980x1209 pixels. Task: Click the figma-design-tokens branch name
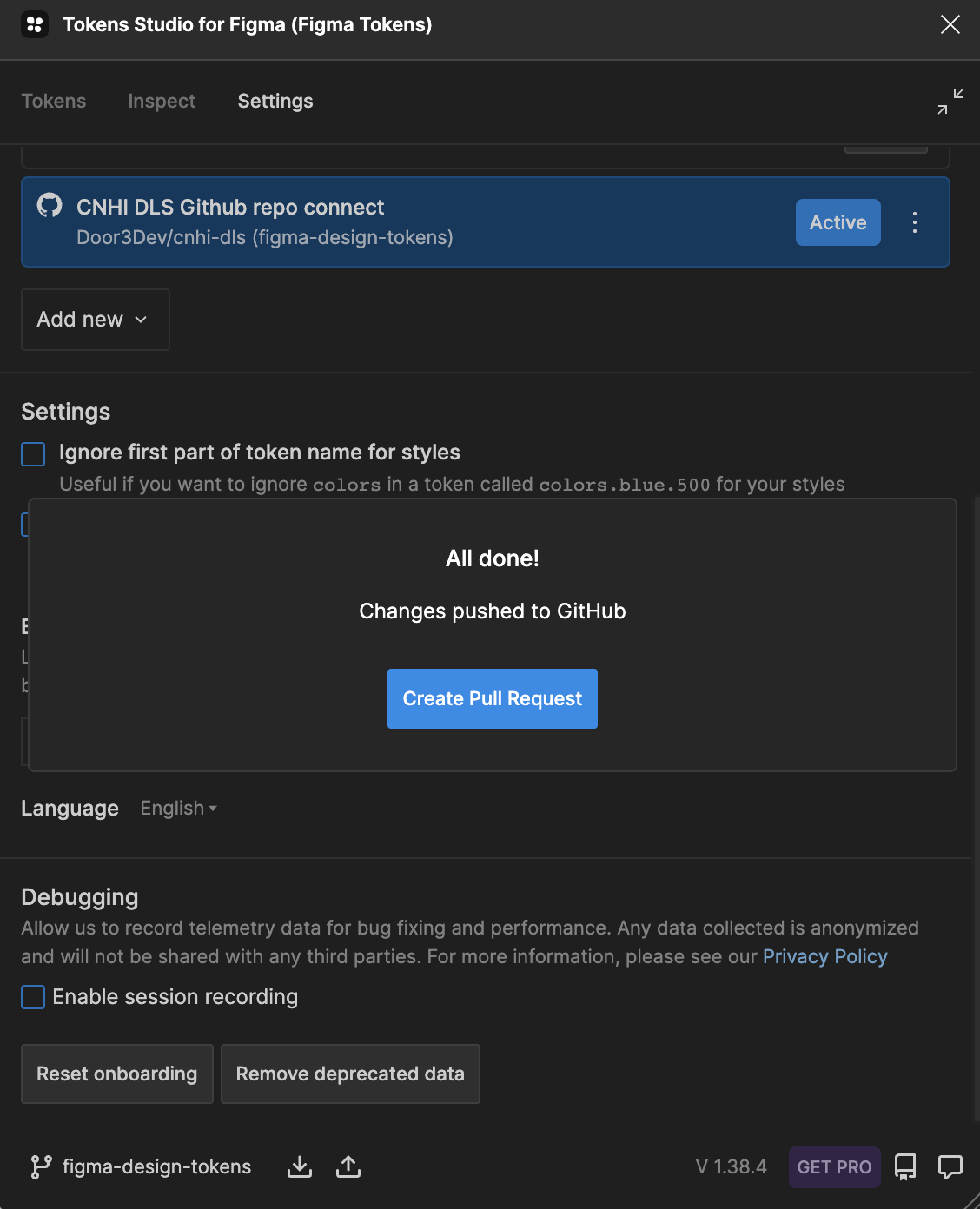click(x=156, y=1166)
